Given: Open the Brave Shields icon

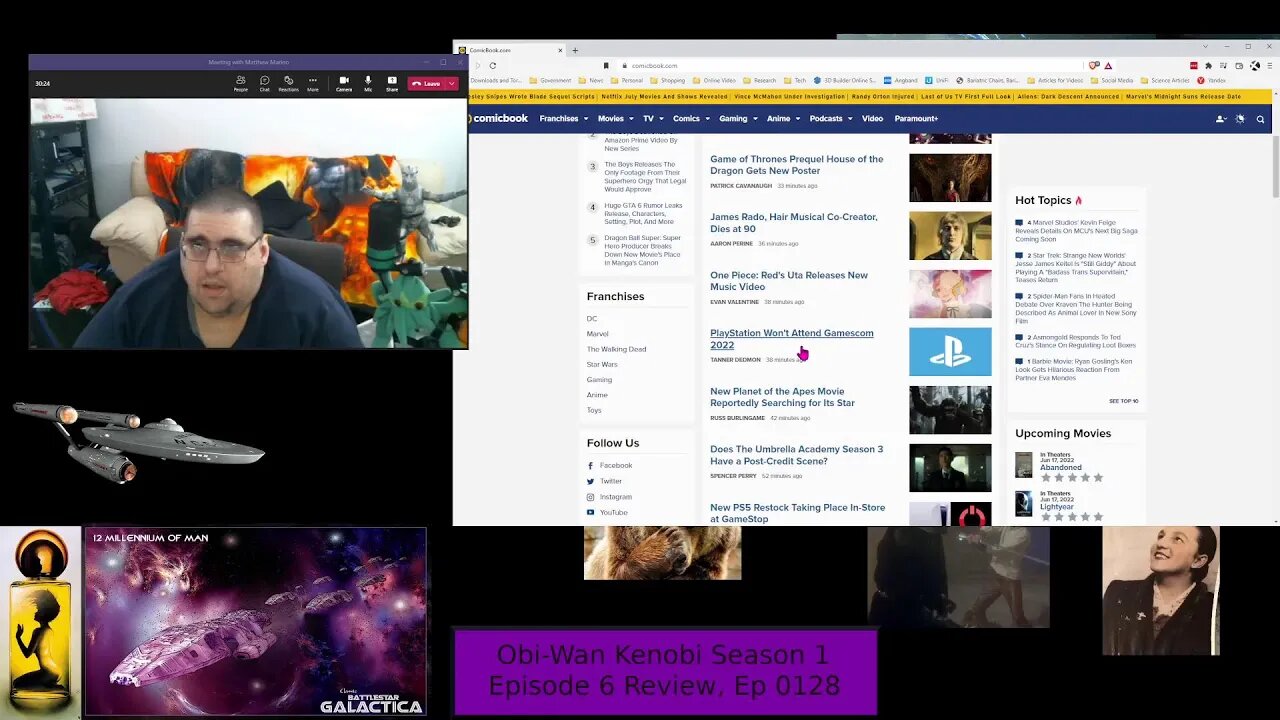Looking at the screenshot, I should 1095,65.
